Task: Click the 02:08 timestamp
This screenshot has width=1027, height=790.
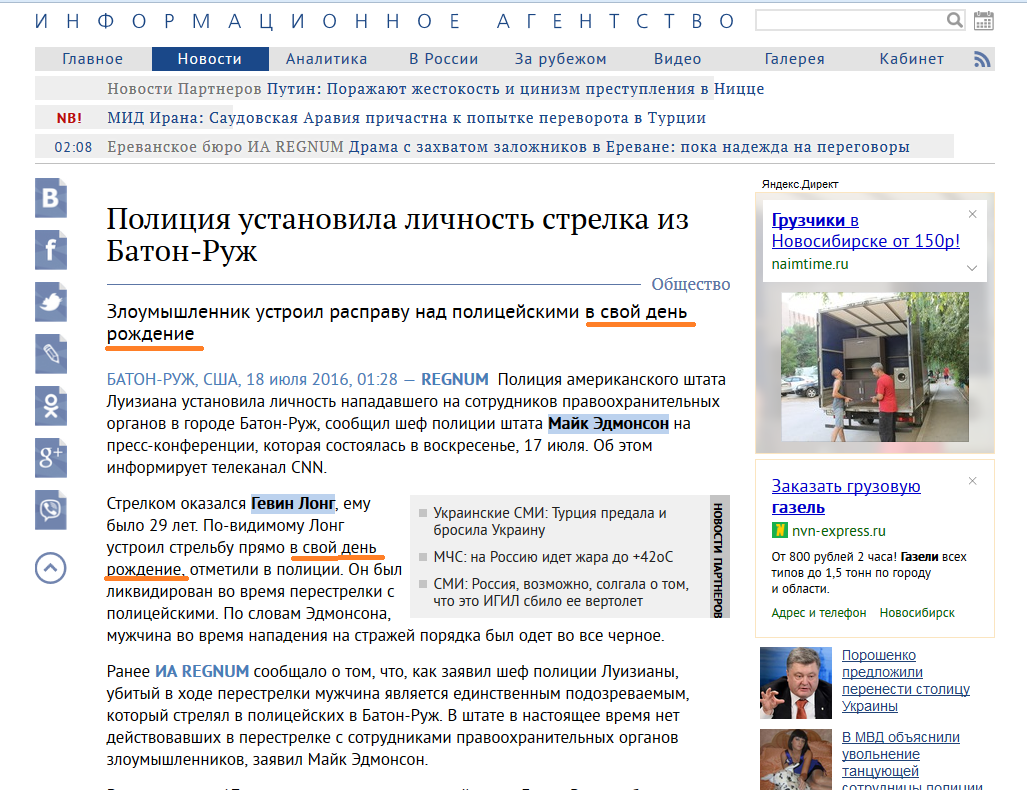Action: 73,147
